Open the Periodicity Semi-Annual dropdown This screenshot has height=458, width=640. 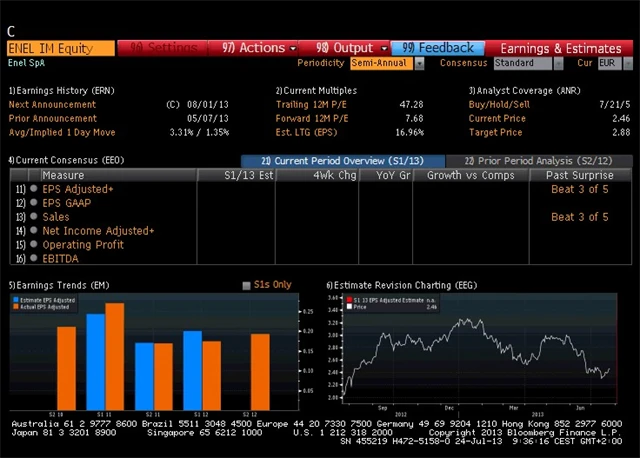tap(419, 63)
